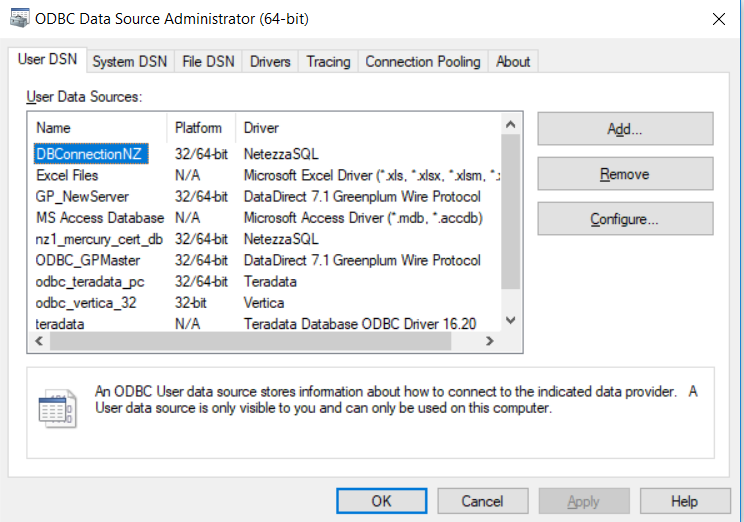Click the horizontal scroll right arrow
The image size is (744, 522).
click(490, 341)
